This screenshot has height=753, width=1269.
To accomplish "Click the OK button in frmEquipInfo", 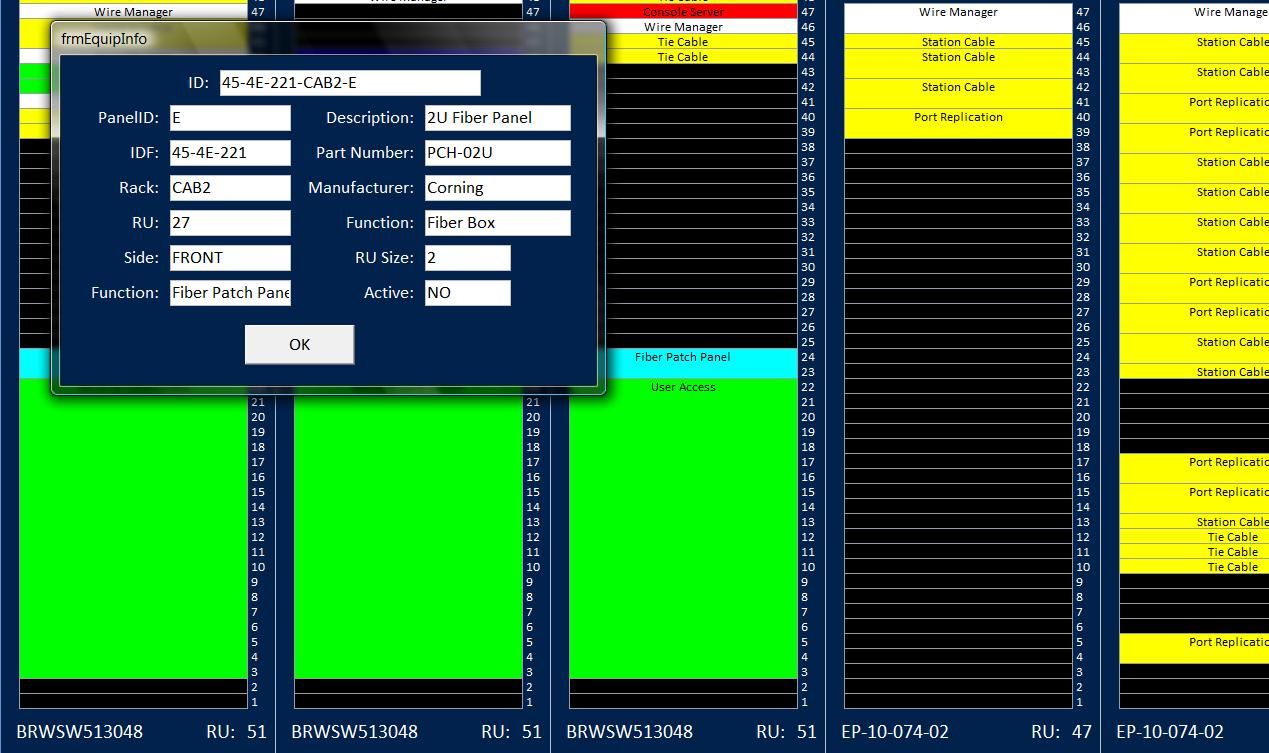I will tap(299, 344).
